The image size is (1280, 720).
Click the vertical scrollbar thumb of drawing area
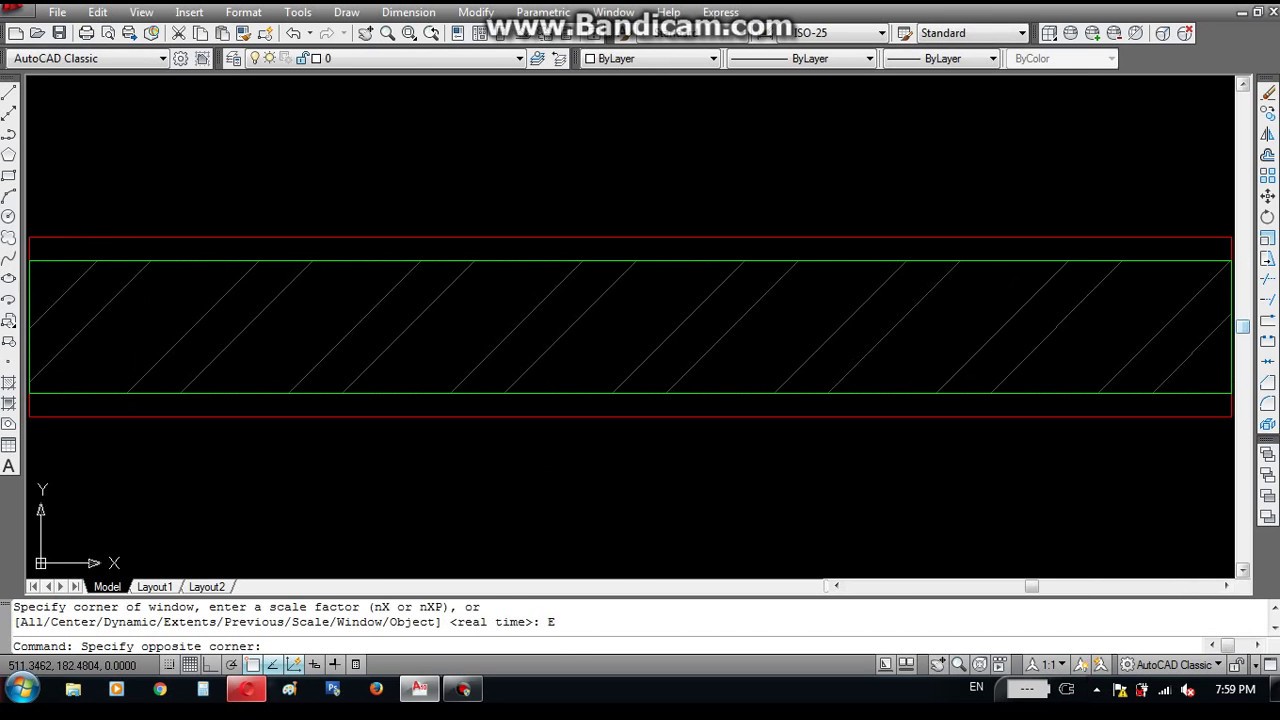(1243, 327)
